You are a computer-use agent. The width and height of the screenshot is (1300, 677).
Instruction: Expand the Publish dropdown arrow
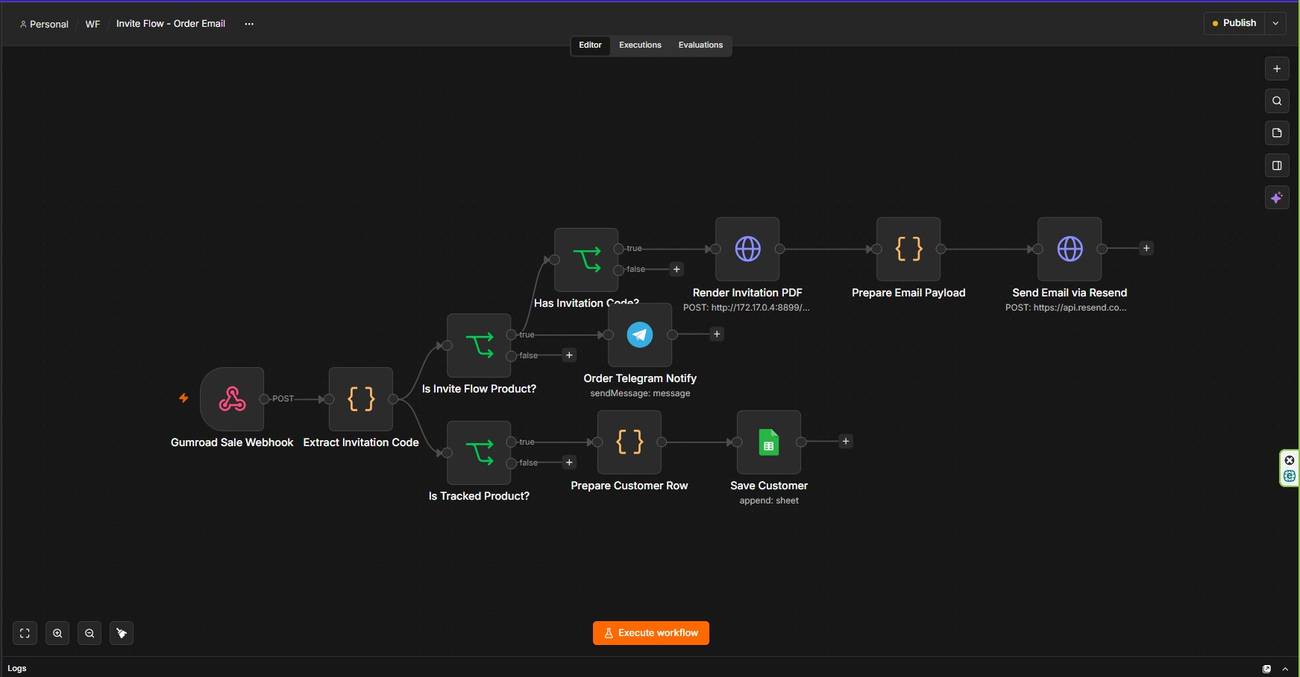pos(1275,23)
